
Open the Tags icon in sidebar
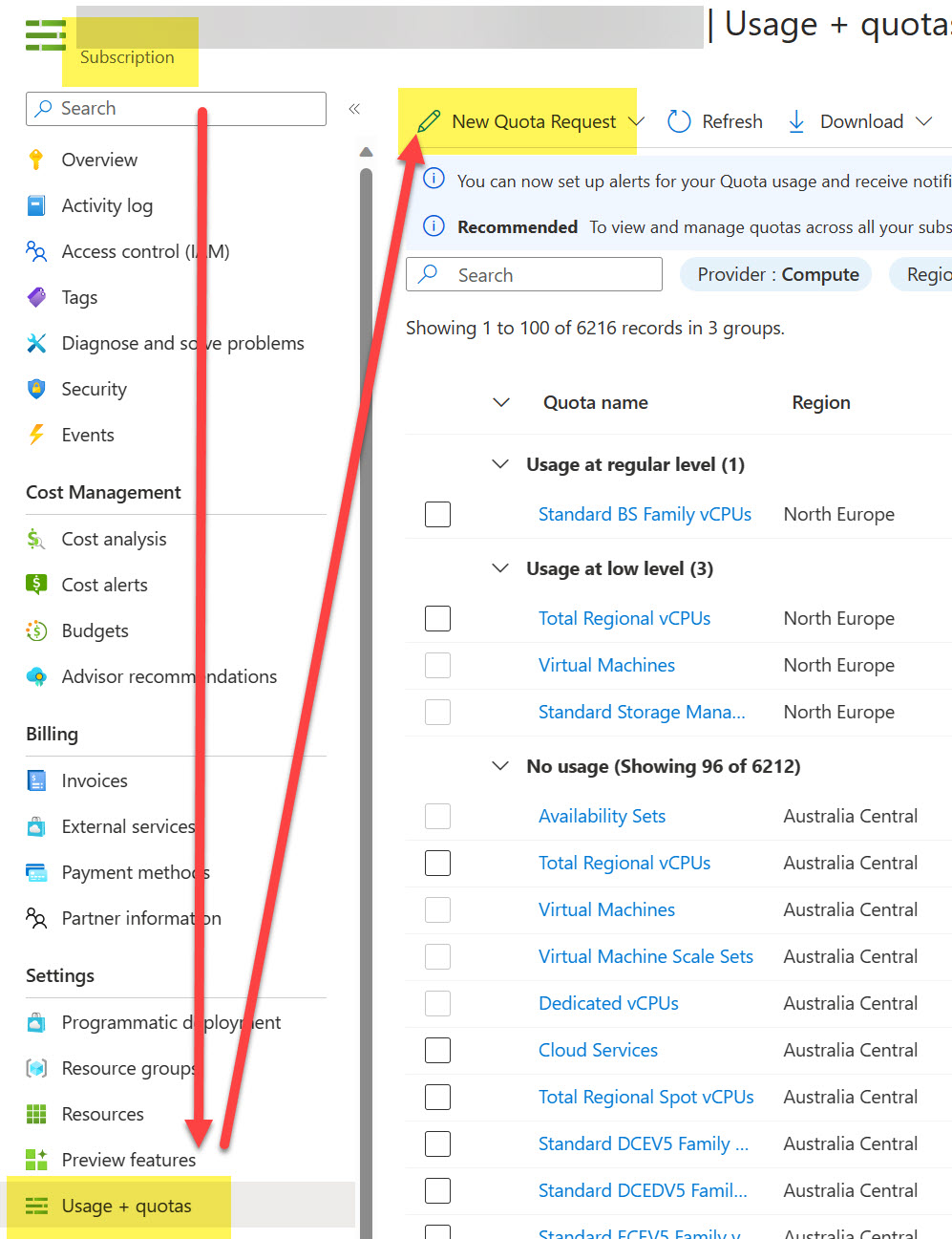[x=35, y=297]
